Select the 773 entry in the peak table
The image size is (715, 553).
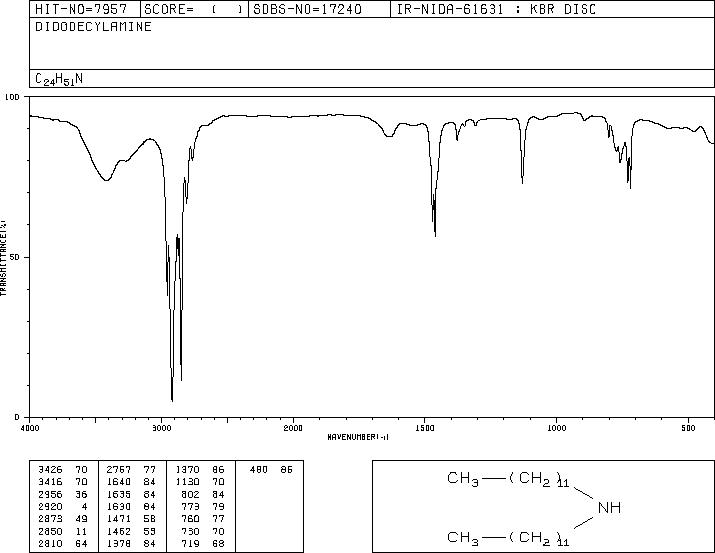tap(191, 506)
